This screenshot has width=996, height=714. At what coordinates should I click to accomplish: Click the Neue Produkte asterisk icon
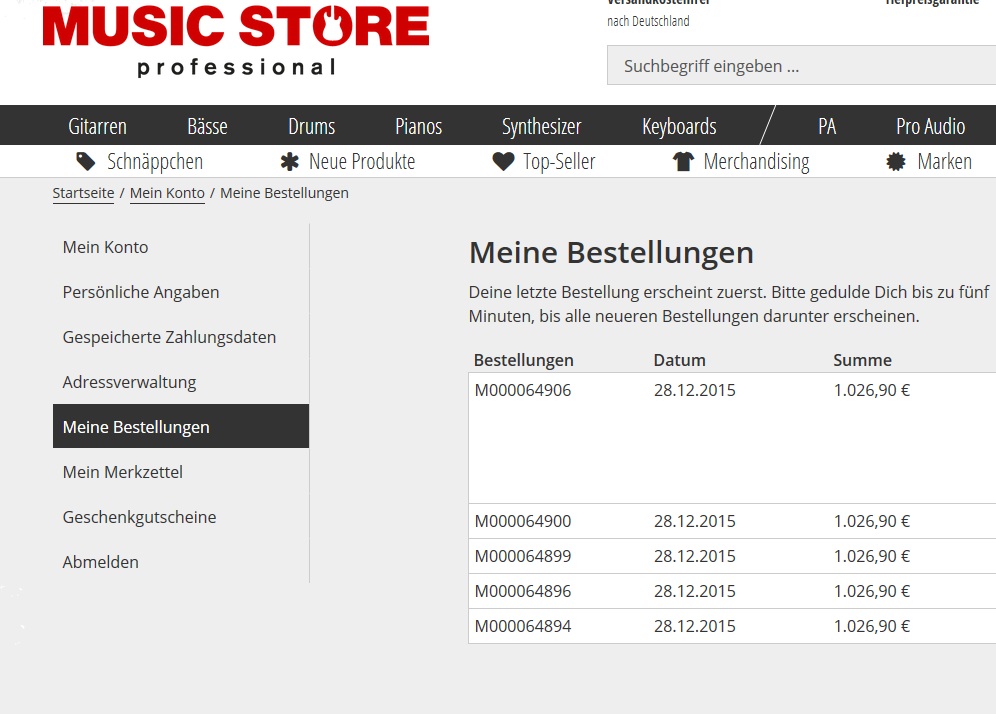tap(290, 162)
